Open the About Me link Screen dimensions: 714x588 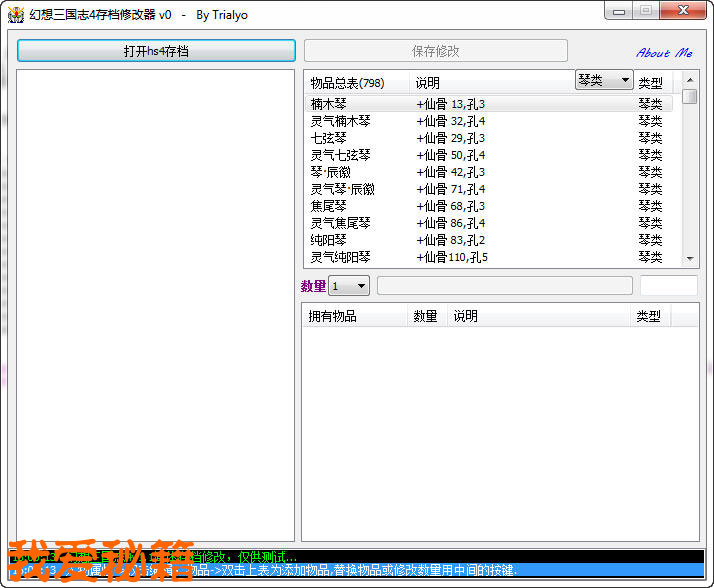664,53
